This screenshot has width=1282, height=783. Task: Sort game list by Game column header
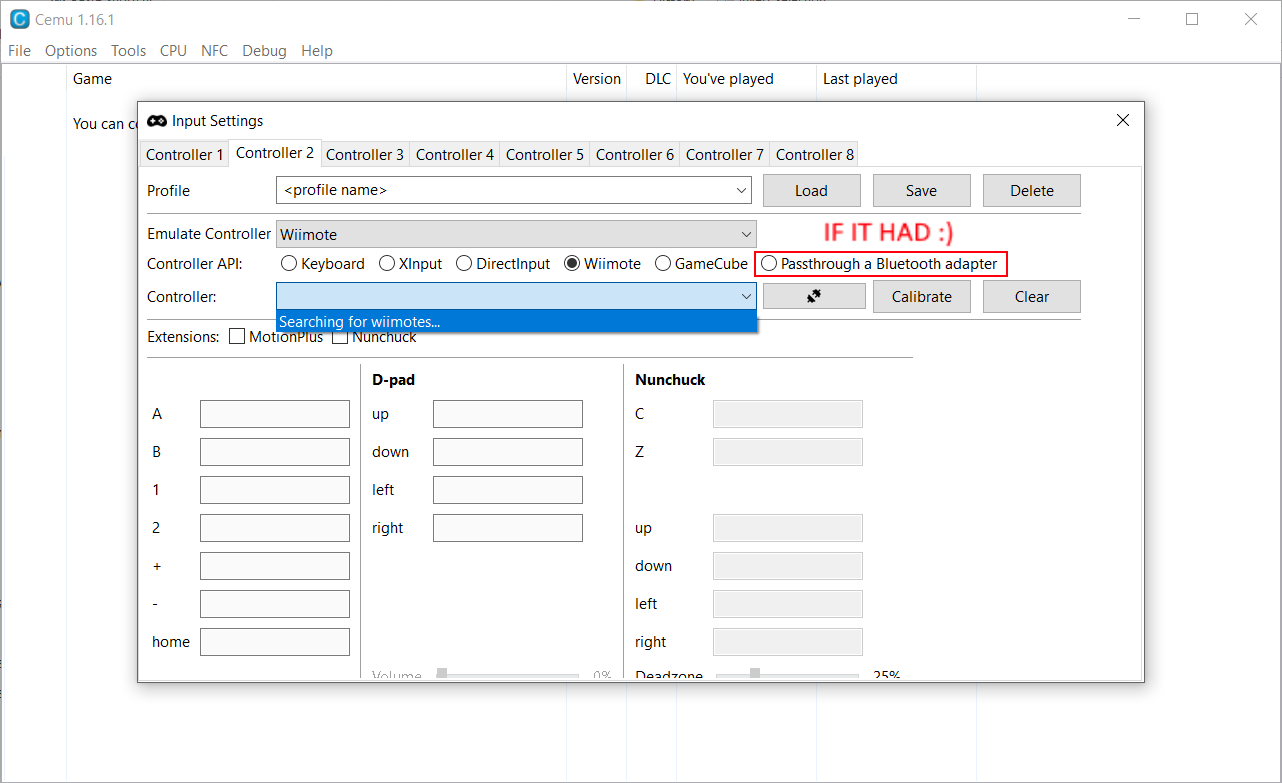pos(317,79)
